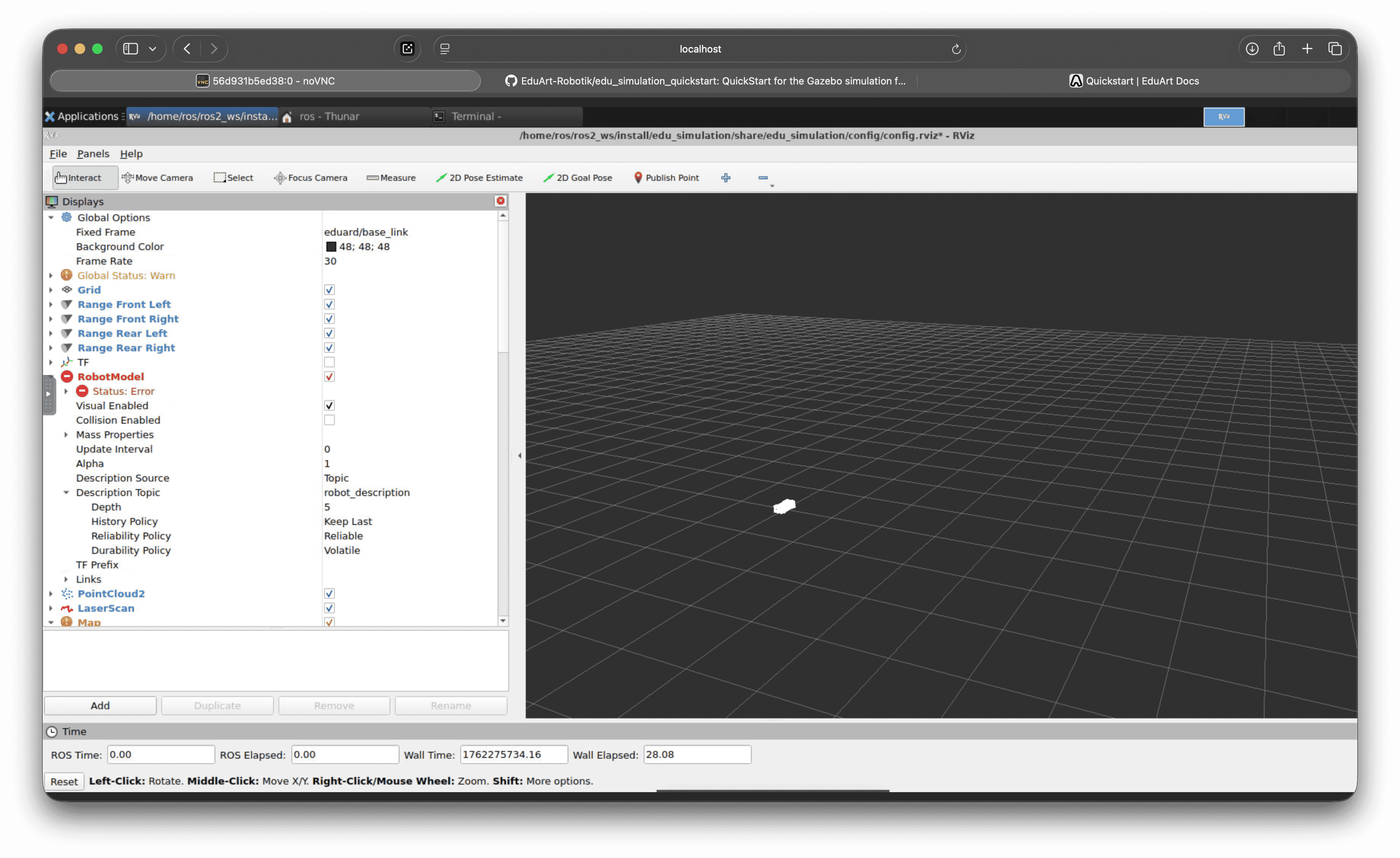Uncheck the Grid display checkbox
Viewport: 1400px width, 858px height.
329,290
